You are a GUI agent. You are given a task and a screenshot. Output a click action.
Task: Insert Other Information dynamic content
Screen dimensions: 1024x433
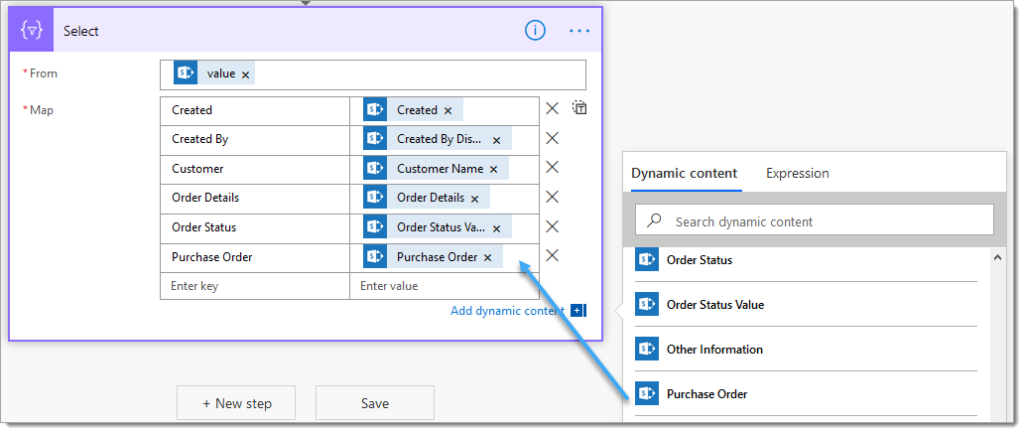(x=714, y=349)
